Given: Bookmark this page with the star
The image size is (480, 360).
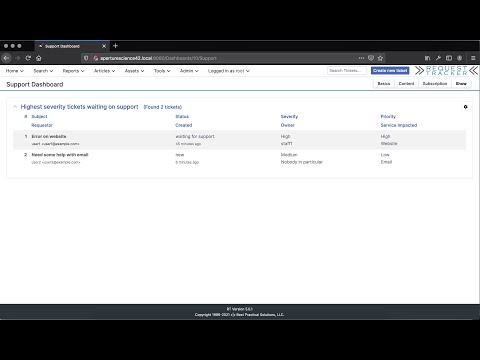Looking at the screenshot, I should (380, 58).
